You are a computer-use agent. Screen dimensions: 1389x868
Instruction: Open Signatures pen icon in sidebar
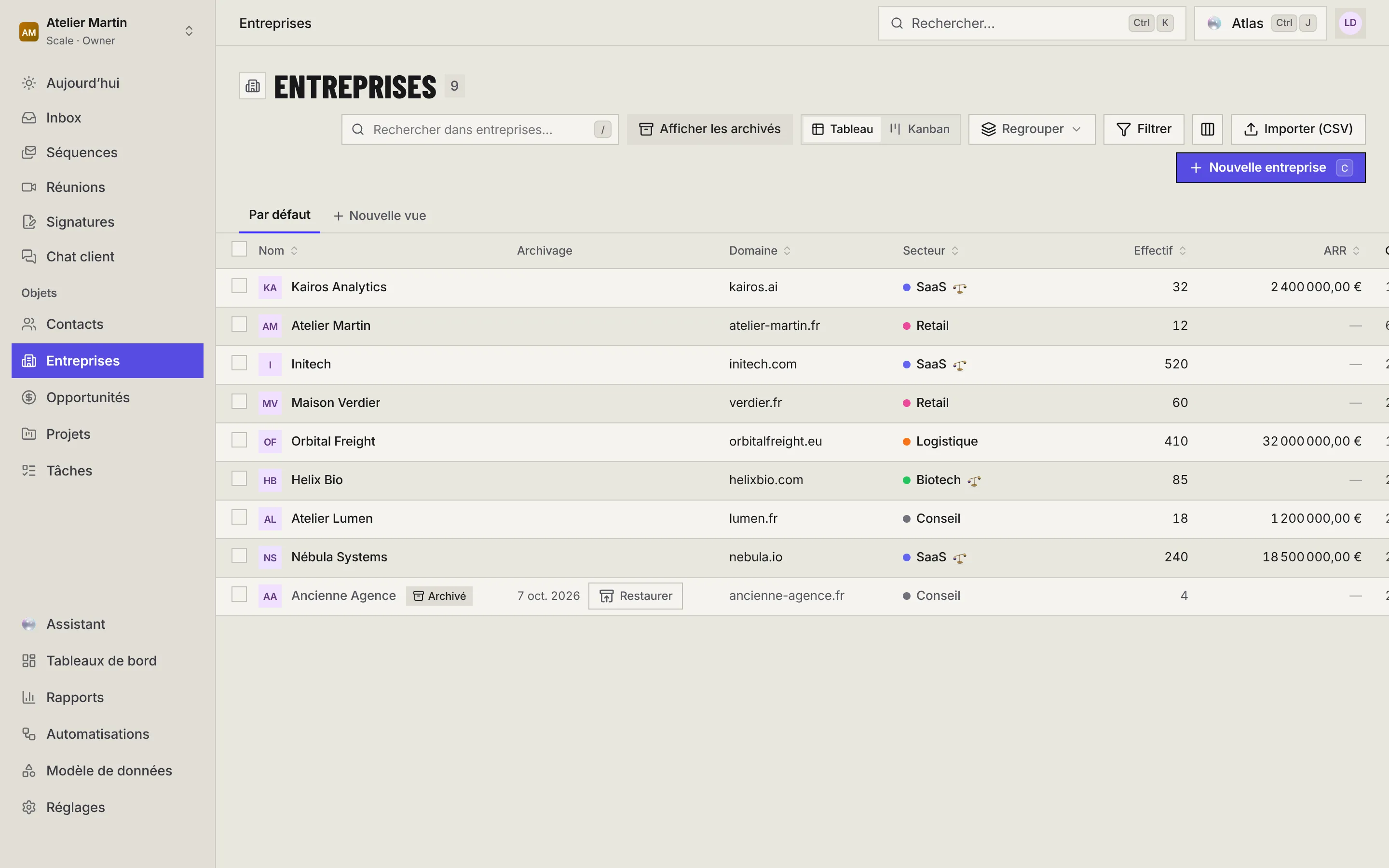tap(29, 222)
